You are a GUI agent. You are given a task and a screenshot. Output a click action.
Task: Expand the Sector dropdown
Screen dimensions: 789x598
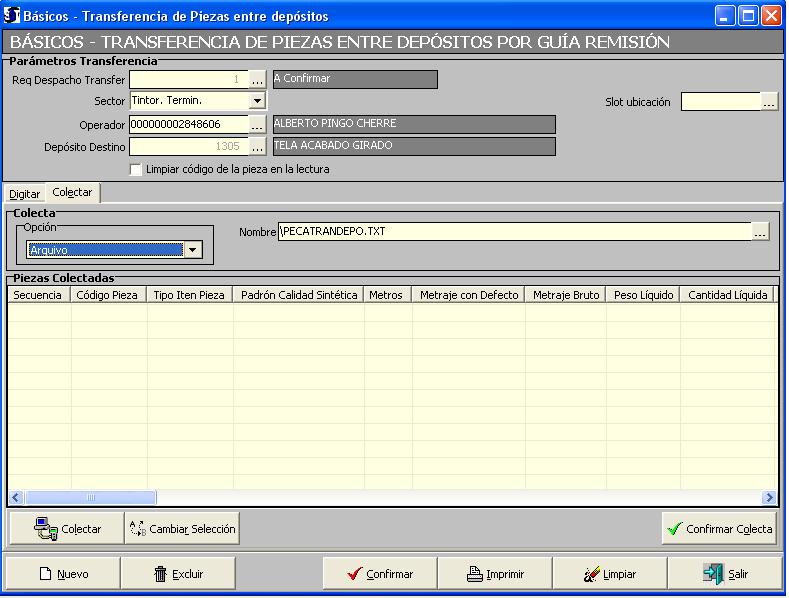(x=257, y=101)
